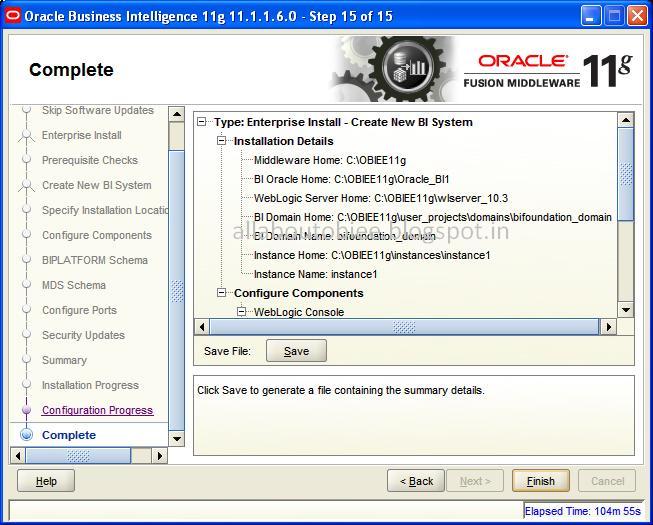Click summary tree scroll right arrow
Image resolution: width=653 pixels, height=525 pixels.
click(x=608, y=327)
